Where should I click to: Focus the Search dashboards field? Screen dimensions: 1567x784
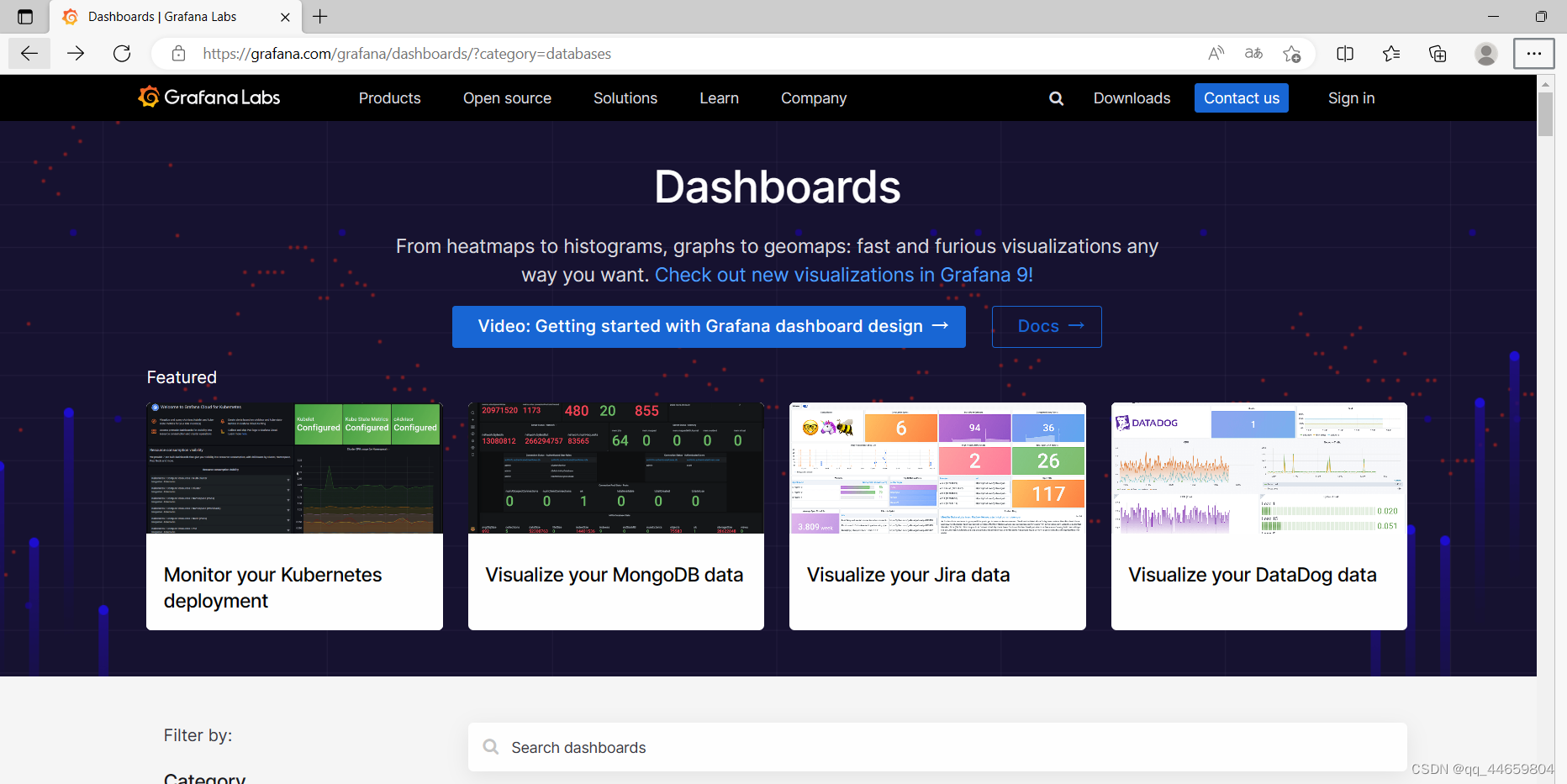[x=937, y=747]
